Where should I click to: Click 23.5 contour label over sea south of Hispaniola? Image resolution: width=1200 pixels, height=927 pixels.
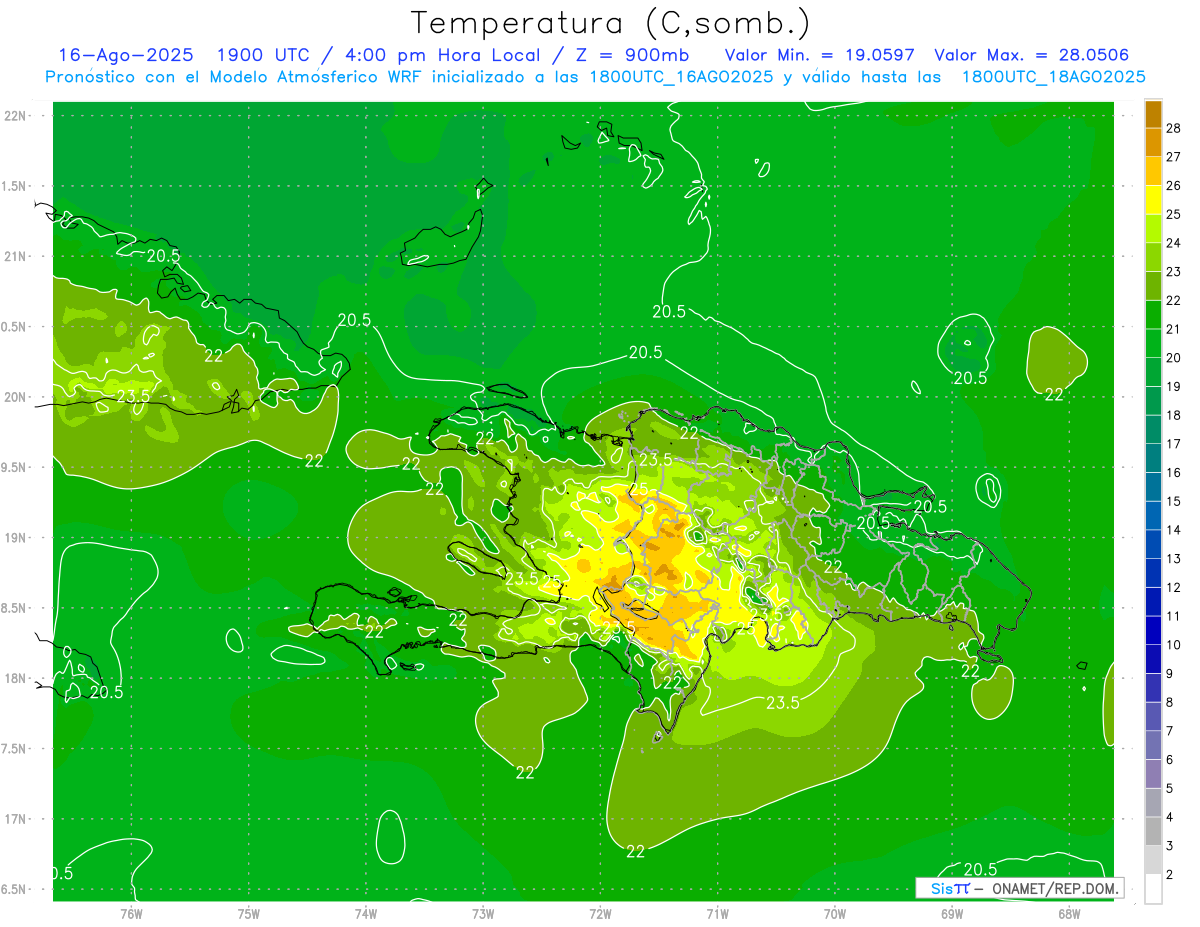click(783, 703)
